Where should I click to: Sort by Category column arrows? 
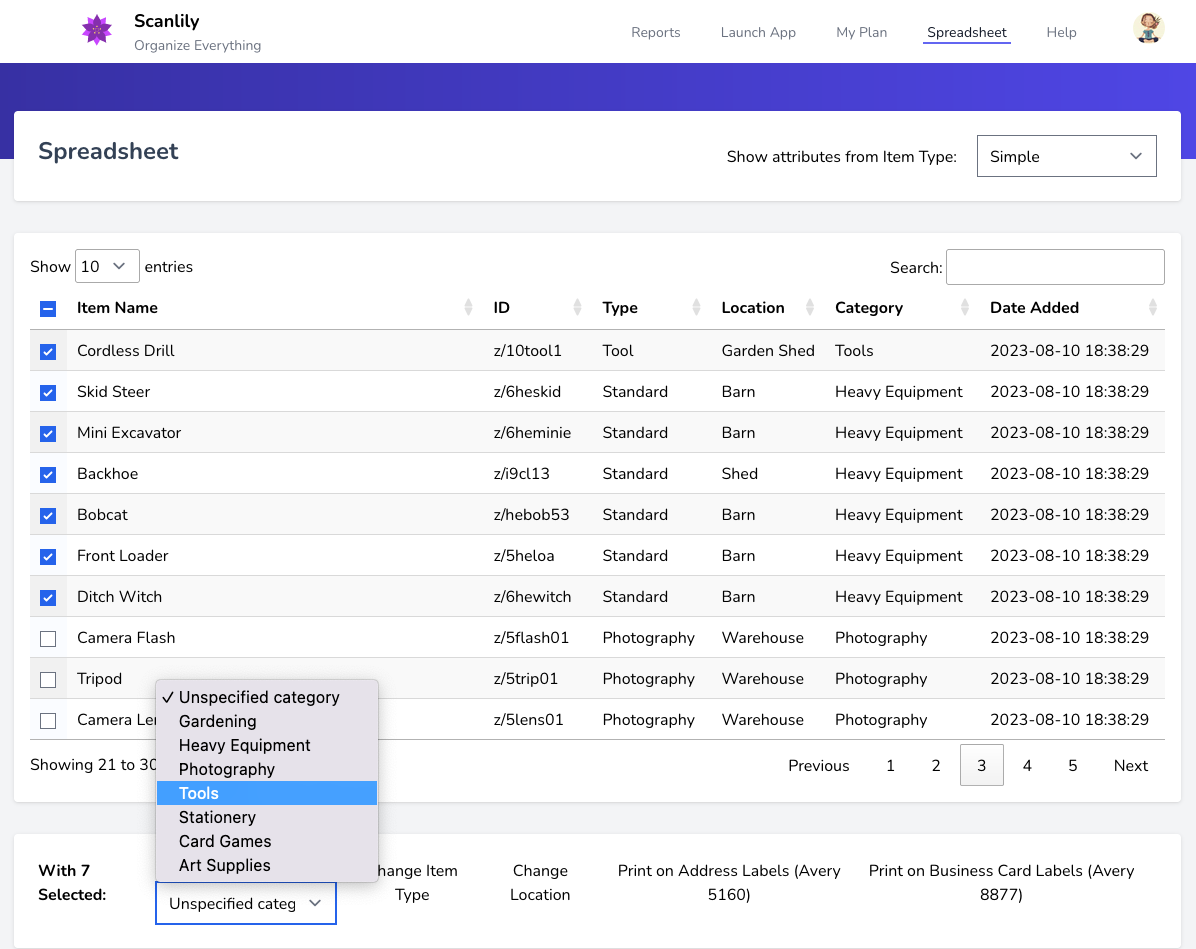click(x=965, y=308)
